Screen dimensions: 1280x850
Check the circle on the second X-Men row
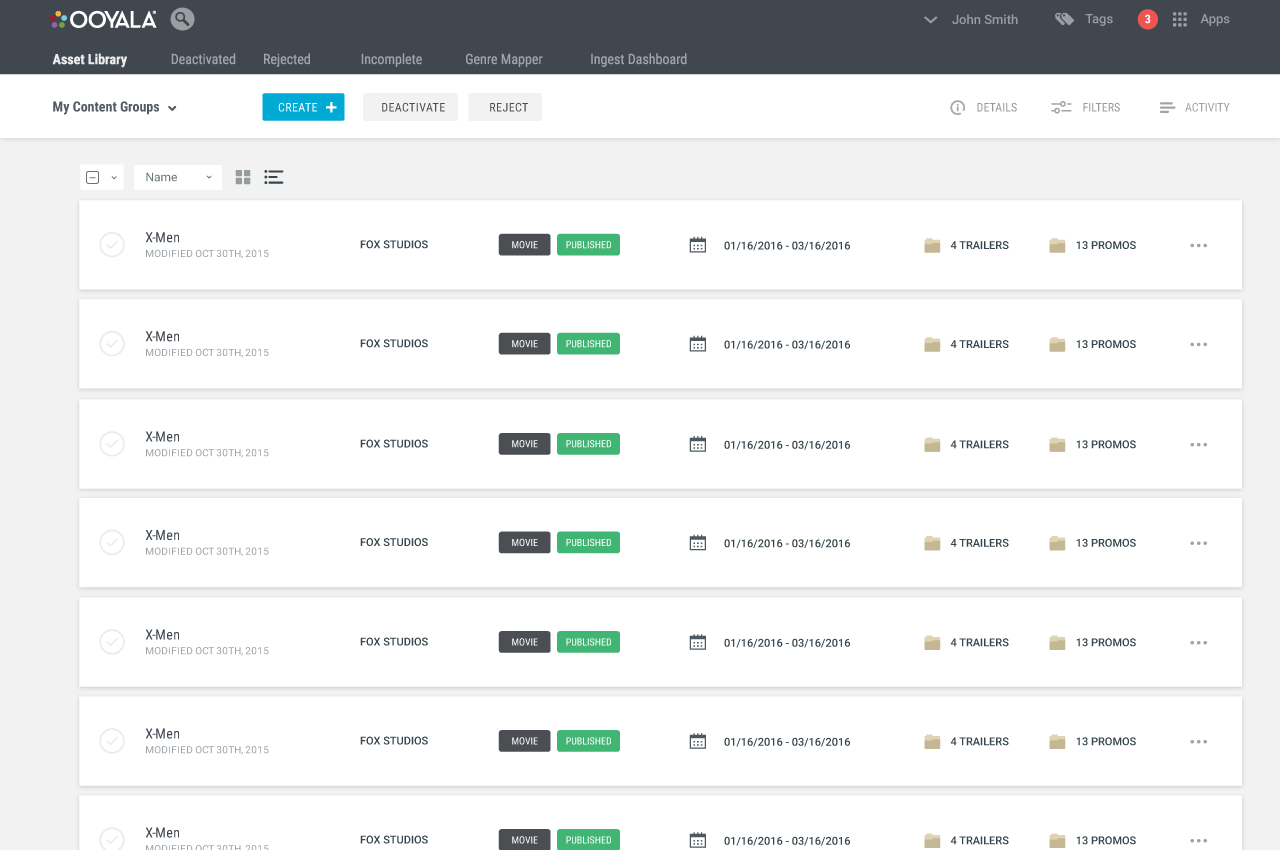[x=112, y=343]
